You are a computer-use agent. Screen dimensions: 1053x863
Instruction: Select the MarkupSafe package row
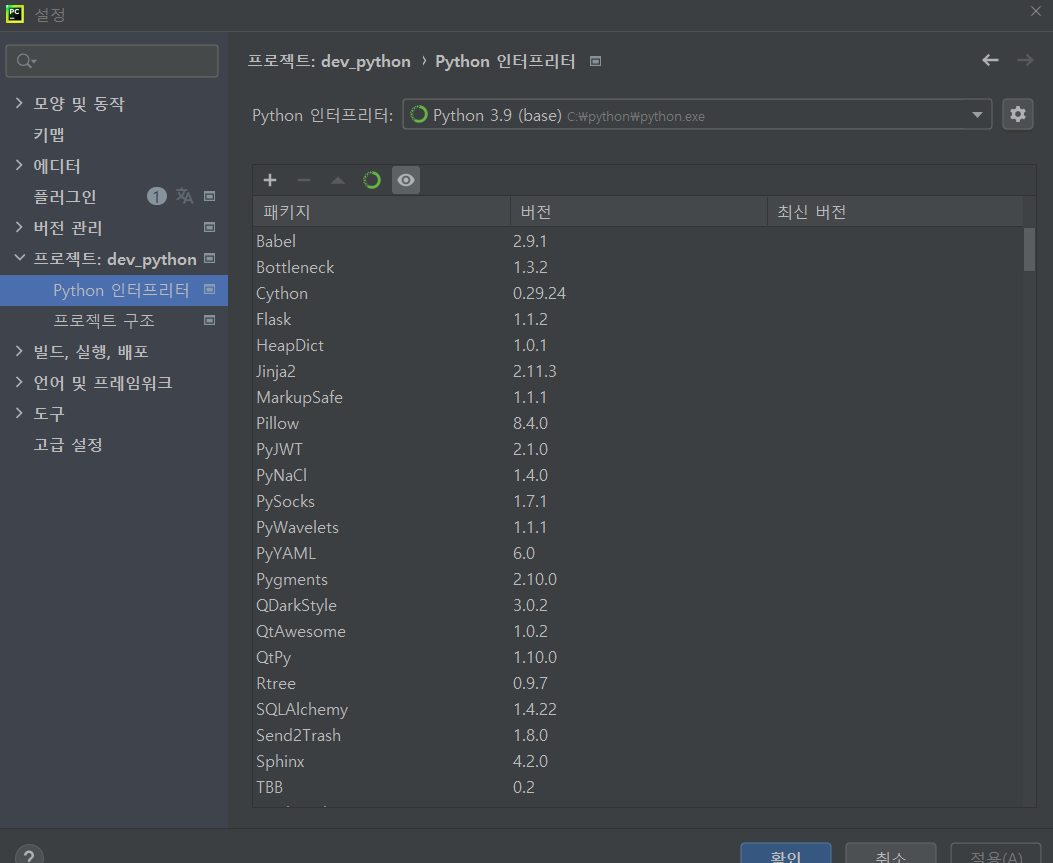coord(638,398)
